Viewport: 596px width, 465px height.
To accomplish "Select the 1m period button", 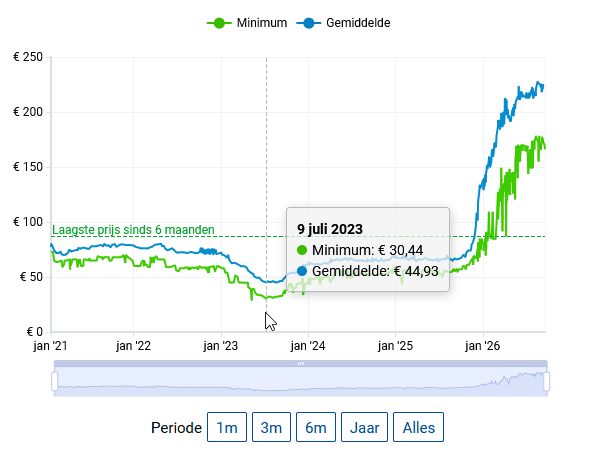I will [227, 427].
